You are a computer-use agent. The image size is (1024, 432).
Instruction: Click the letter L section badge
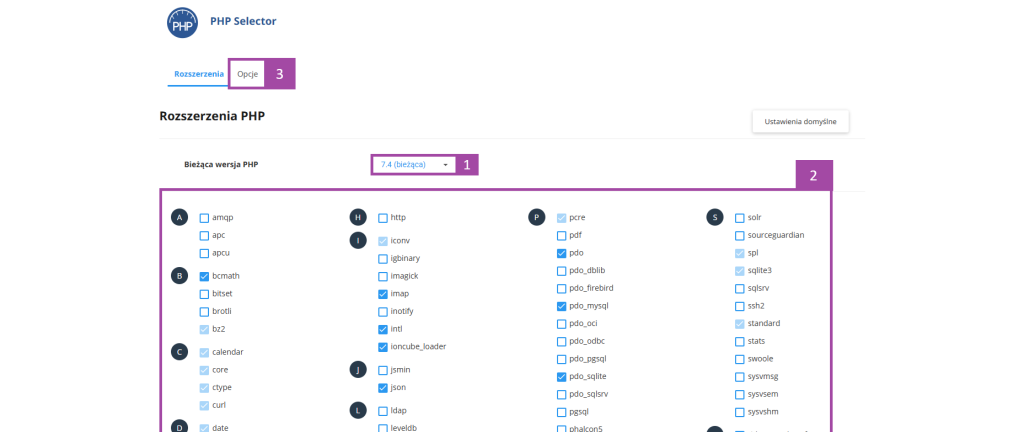pos(358,410)
